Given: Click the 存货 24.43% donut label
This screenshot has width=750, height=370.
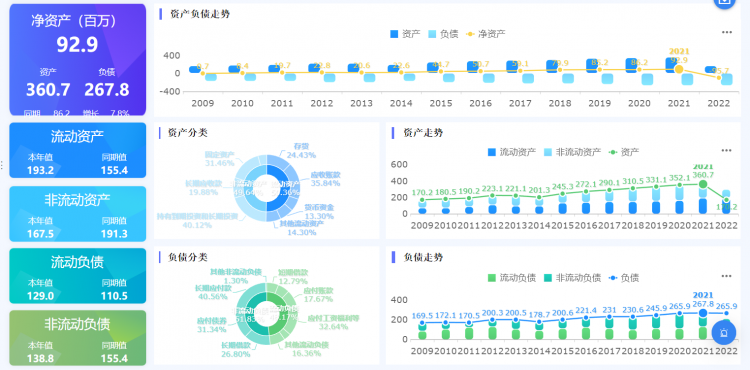Looking at the screenshot, I should (301, 151).
